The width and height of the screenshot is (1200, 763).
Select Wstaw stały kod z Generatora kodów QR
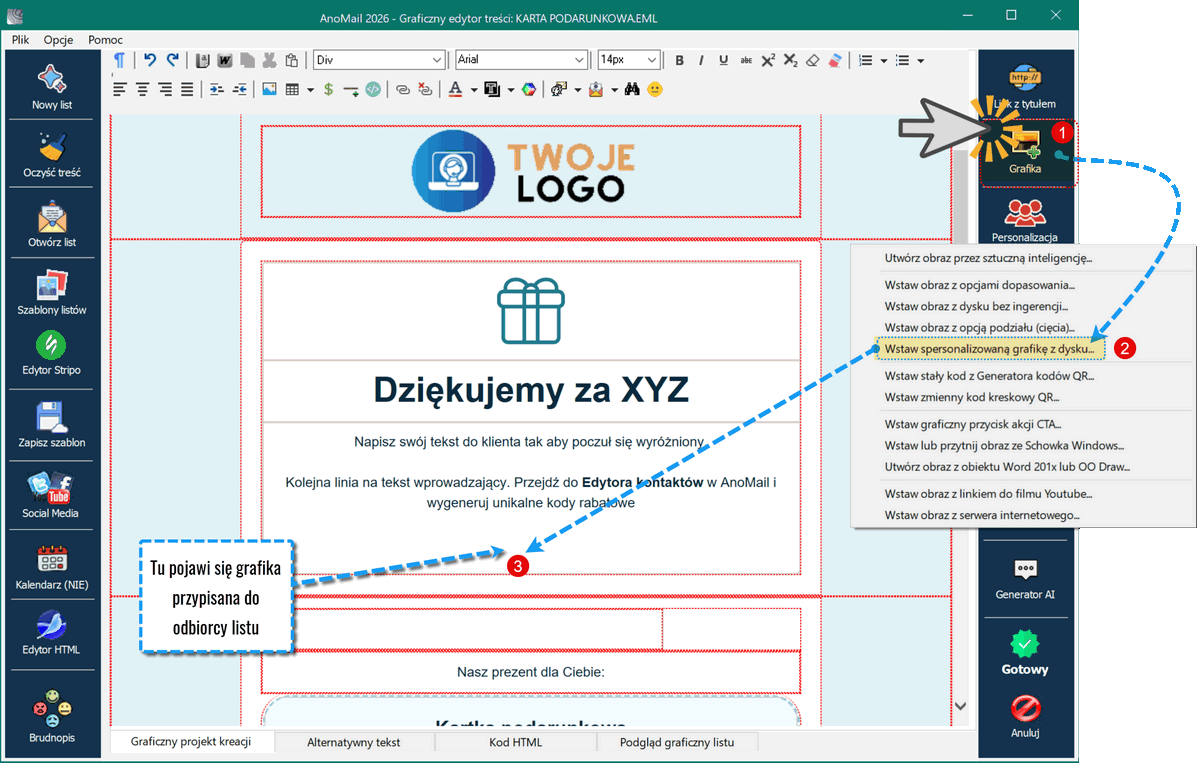point(990,376)
